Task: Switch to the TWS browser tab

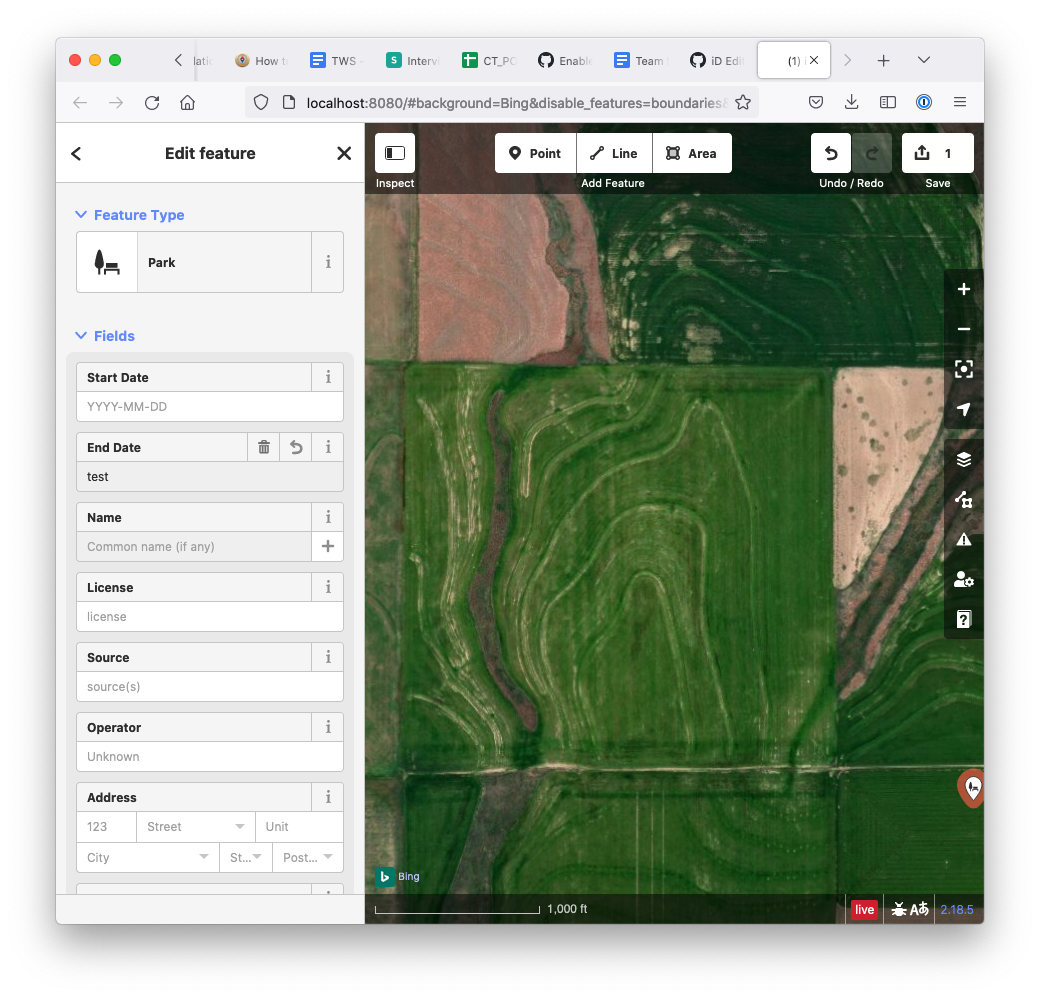Action: tap(334, 61)
